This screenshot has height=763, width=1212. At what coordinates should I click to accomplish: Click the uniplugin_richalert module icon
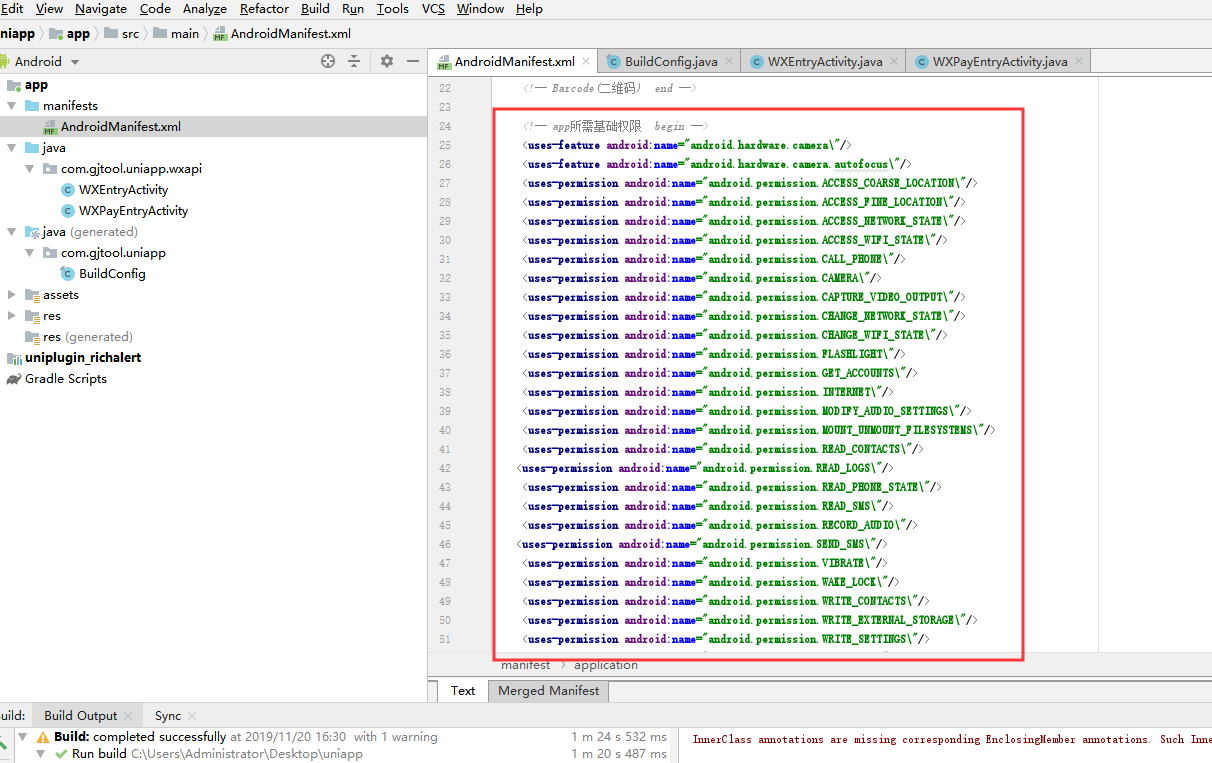click(14, 358)
